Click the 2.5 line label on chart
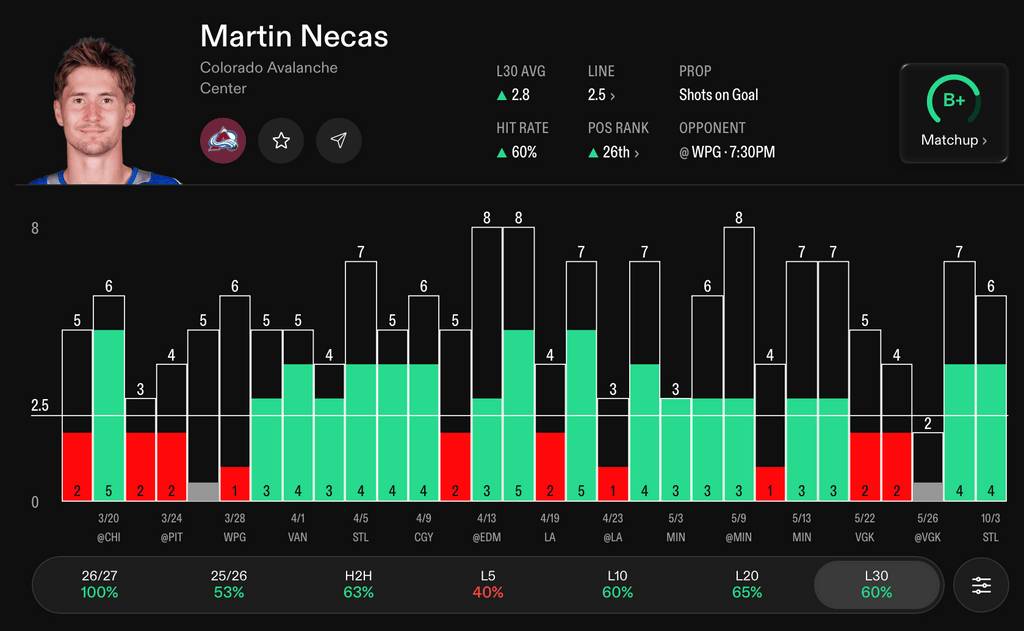 click(40, 406)
